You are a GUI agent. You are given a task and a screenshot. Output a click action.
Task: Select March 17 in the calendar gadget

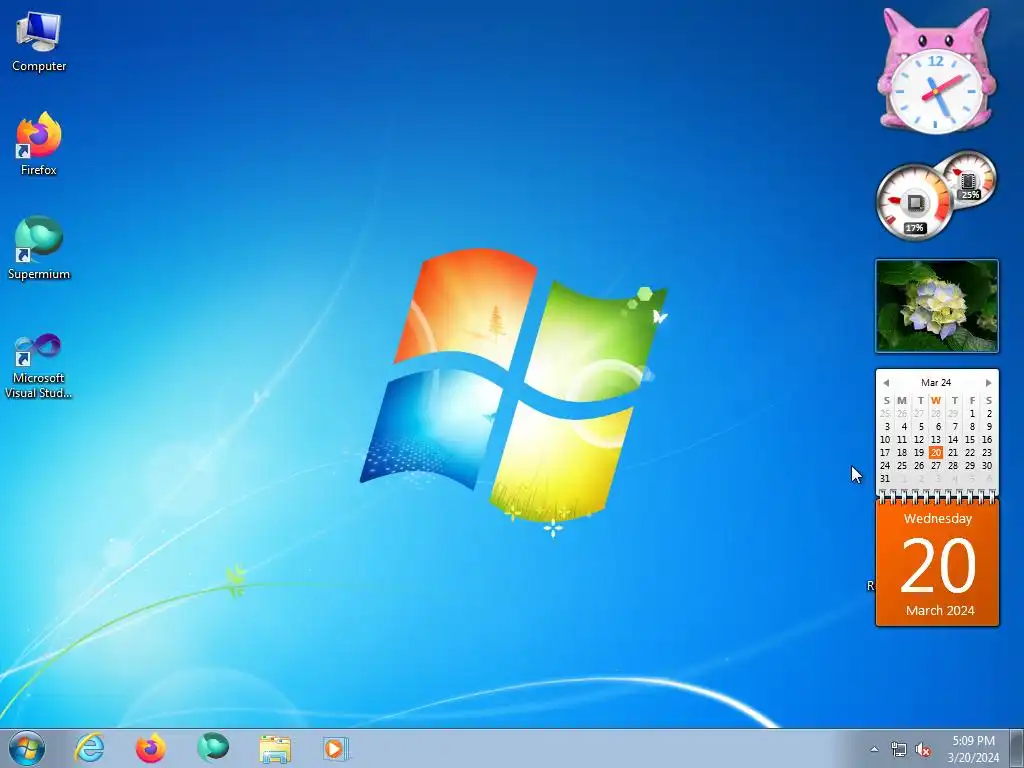tap(885, 452)
